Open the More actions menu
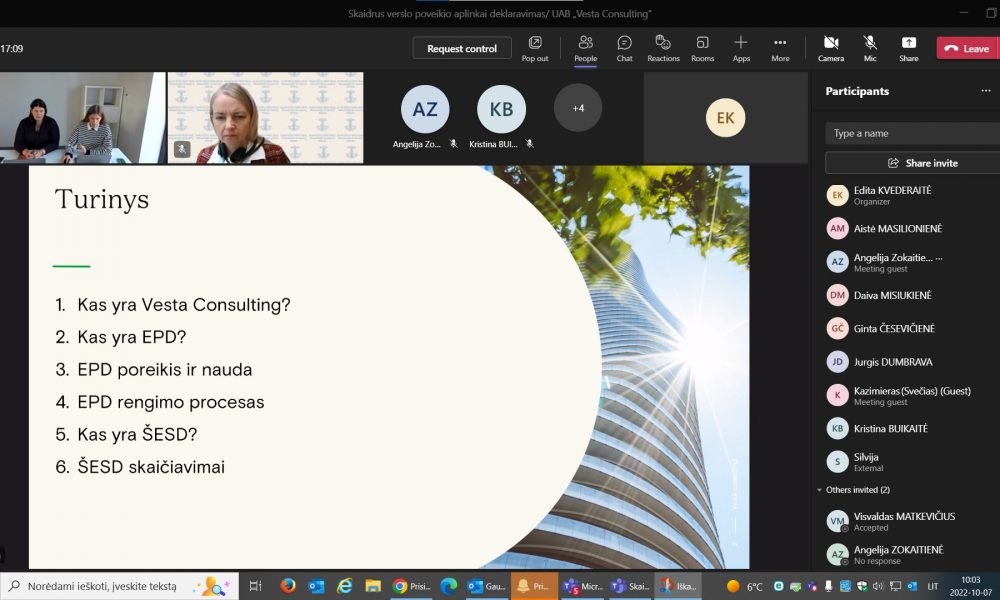 (780, 48)
